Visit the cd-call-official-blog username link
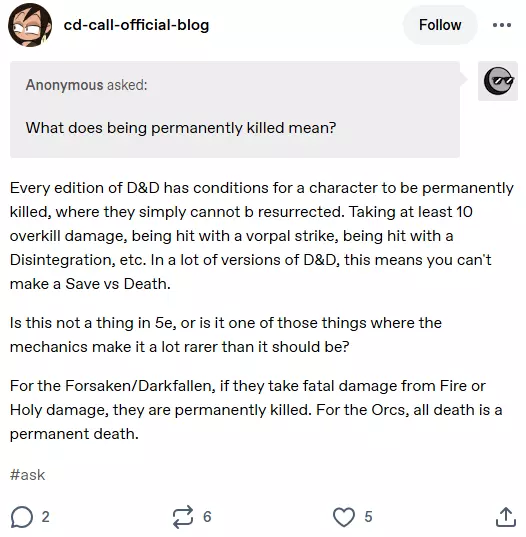This screenshot has height=537, width=526. (x=136, y=25)
